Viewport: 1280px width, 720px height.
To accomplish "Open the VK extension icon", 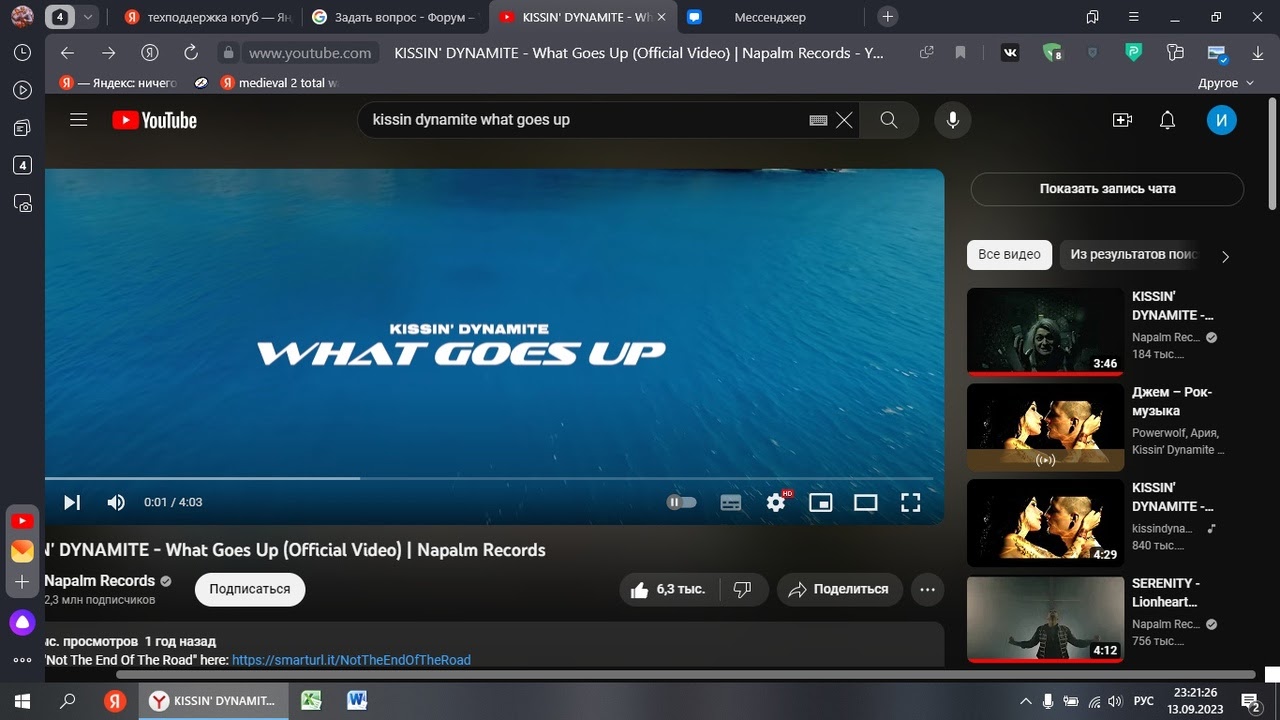I will pos(1010,53).
